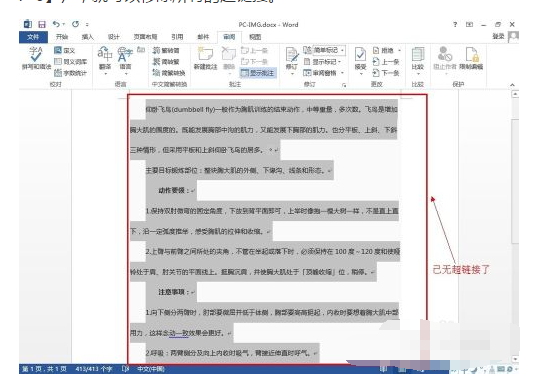Open the Thesaurus (同义词库) tool
The image size is (554, 386).
click(x=70, y=62)
